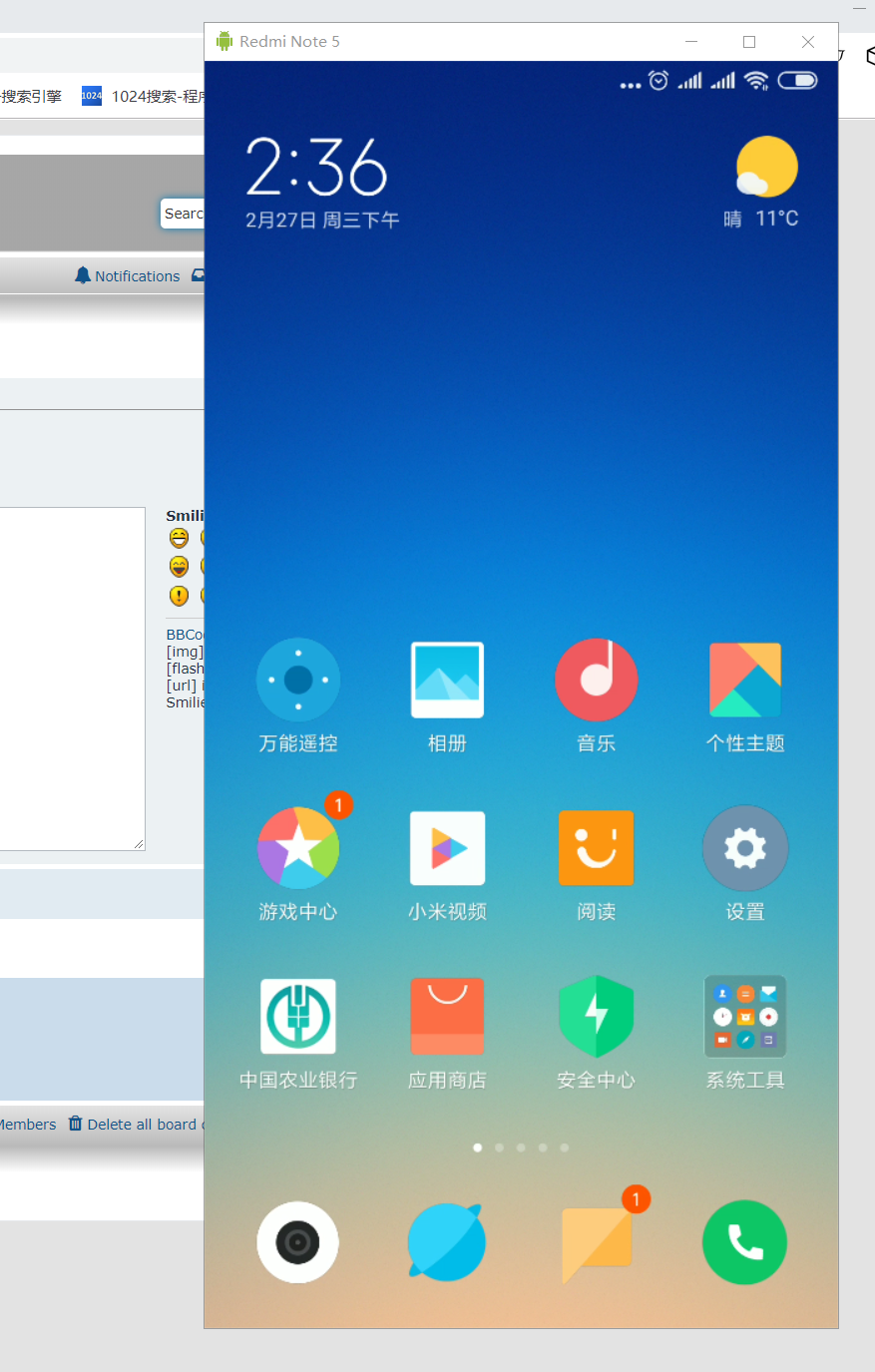
Task: Open the messages app with notification badge
Action: (597, 1242)
